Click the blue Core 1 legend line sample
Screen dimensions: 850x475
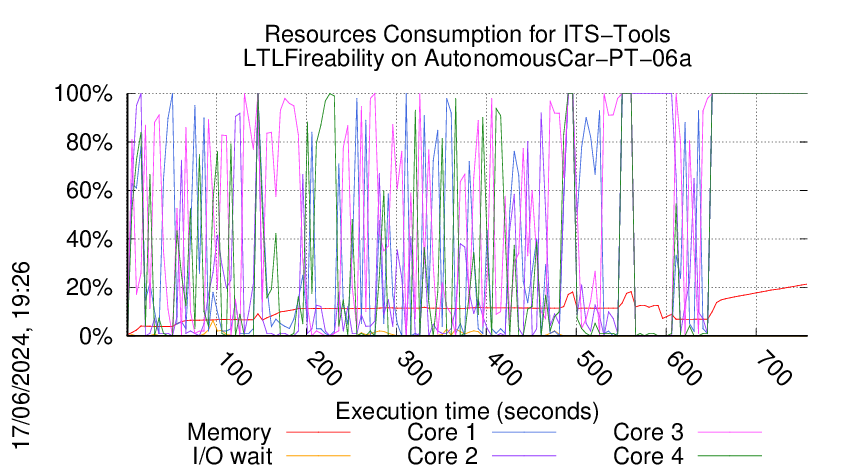click(x=524, y=432)
